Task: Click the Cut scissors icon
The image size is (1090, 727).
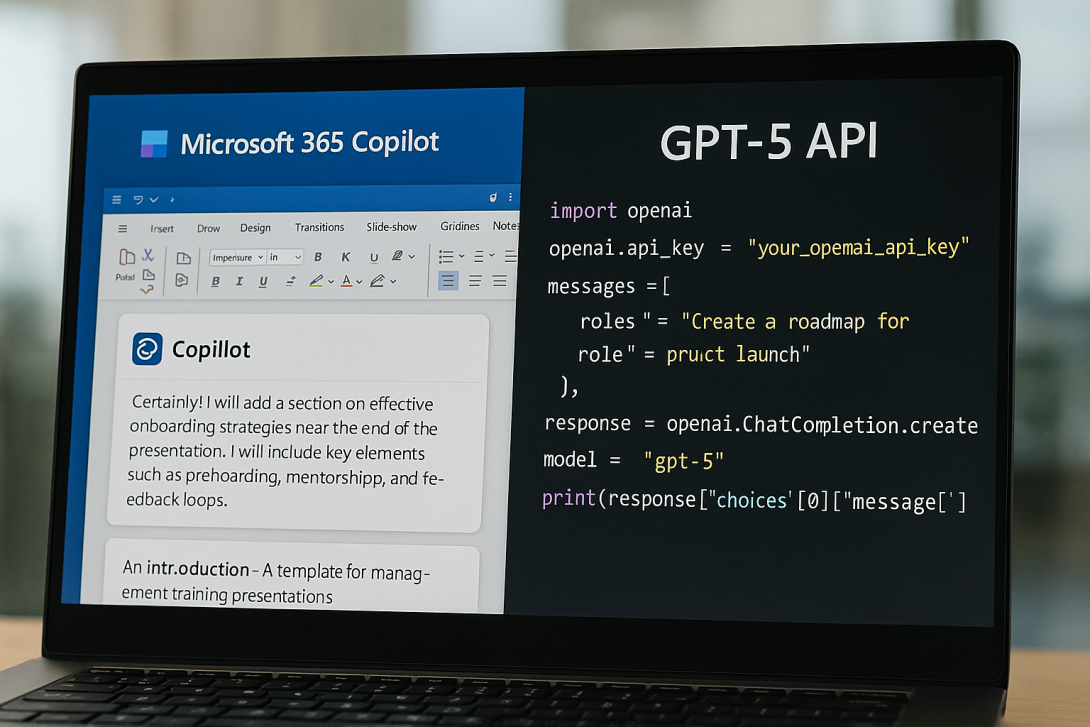Action: click(148, 255)
